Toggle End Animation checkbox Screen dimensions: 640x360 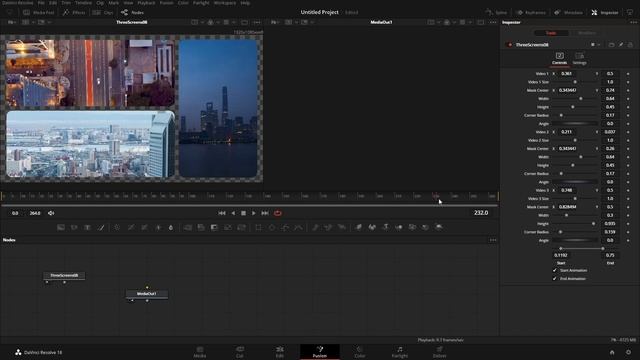554,278
